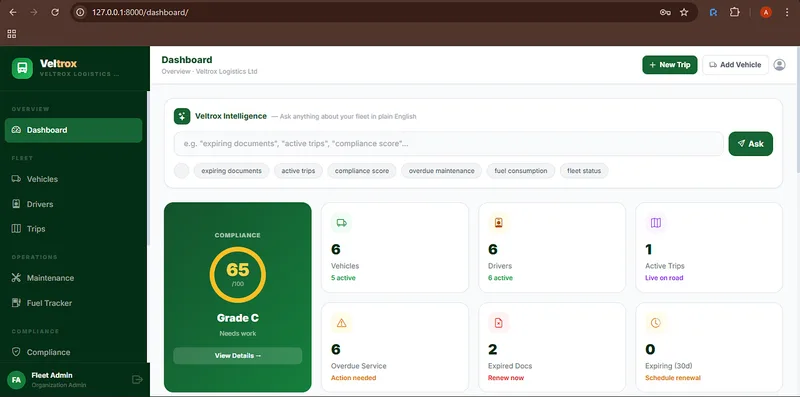Click the Ask button
The height and width of the screenshot is (397, 800).
[751, 144]
